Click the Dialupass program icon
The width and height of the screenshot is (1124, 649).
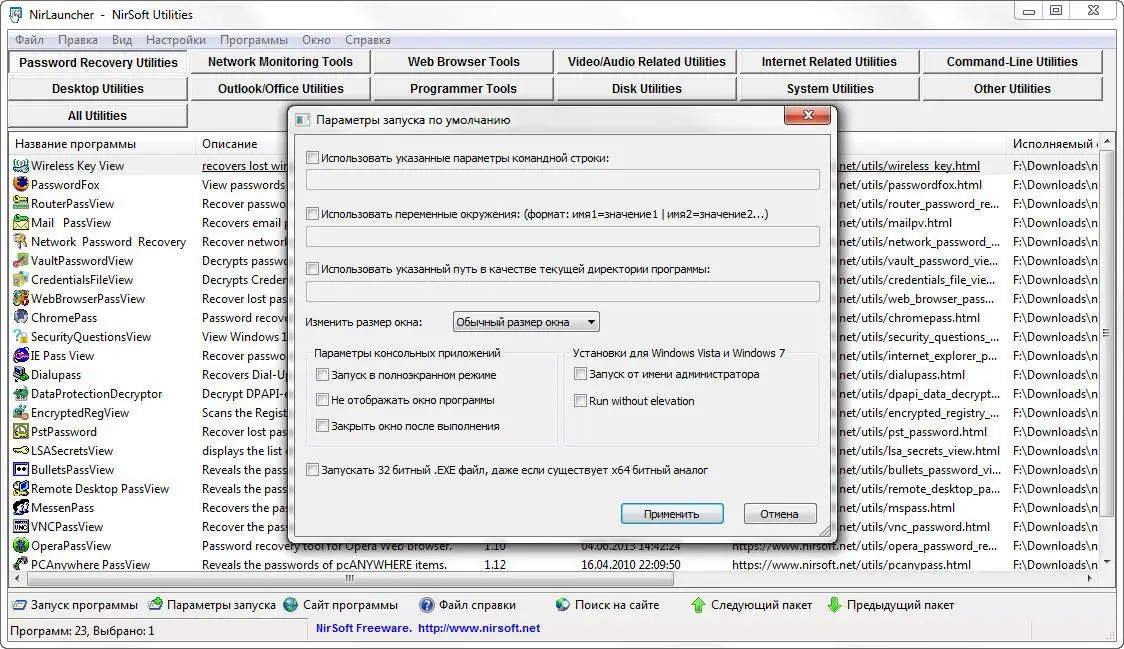(x=22, y=374)
